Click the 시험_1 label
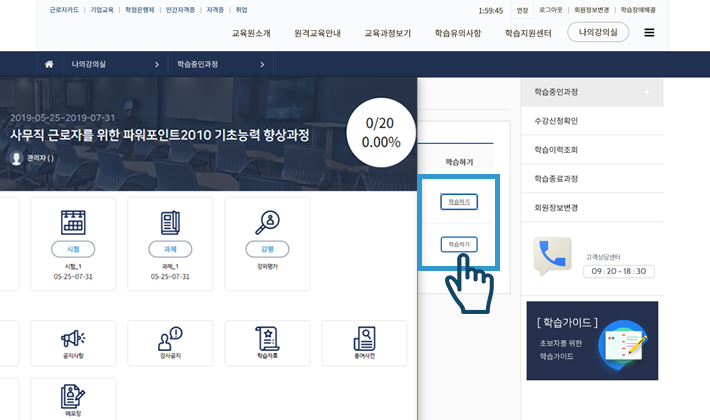 coord(73,267)
